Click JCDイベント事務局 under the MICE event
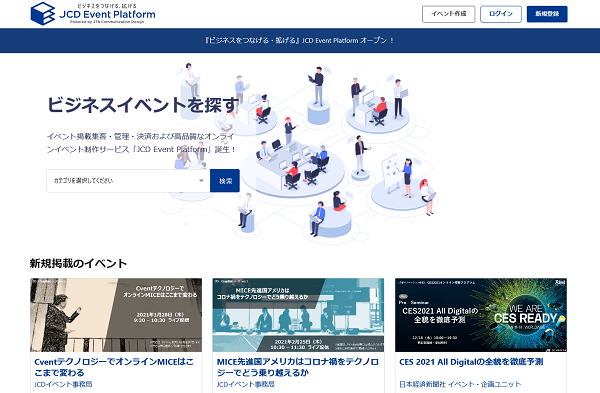This screenshot has width=600, height=393. click(x=246, y=384)
